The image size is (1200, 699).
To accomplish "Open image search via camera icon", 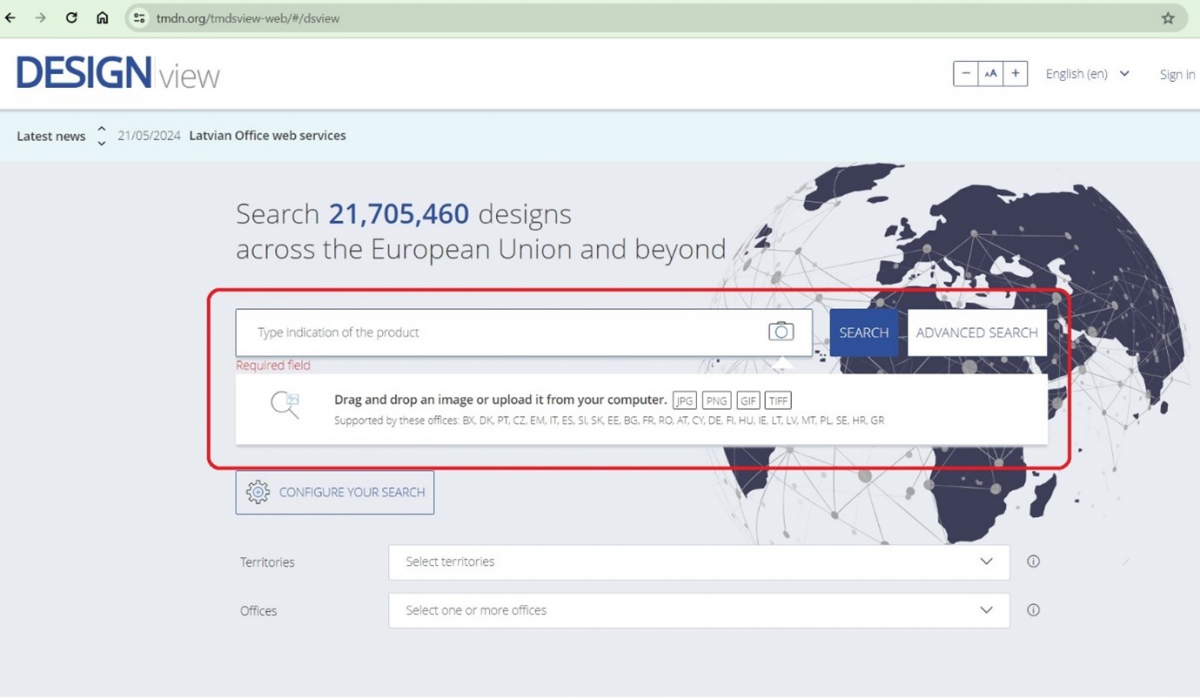I will [781, 332].
